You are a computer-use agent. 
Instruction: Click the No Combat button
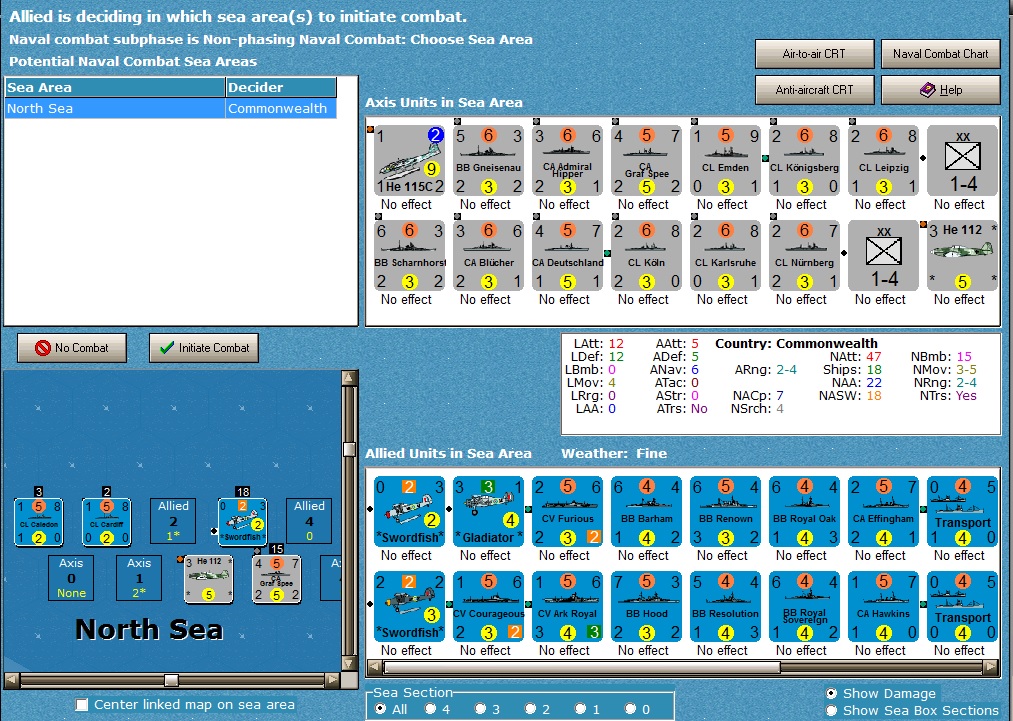pyautogui.click(x=72, y=348)
